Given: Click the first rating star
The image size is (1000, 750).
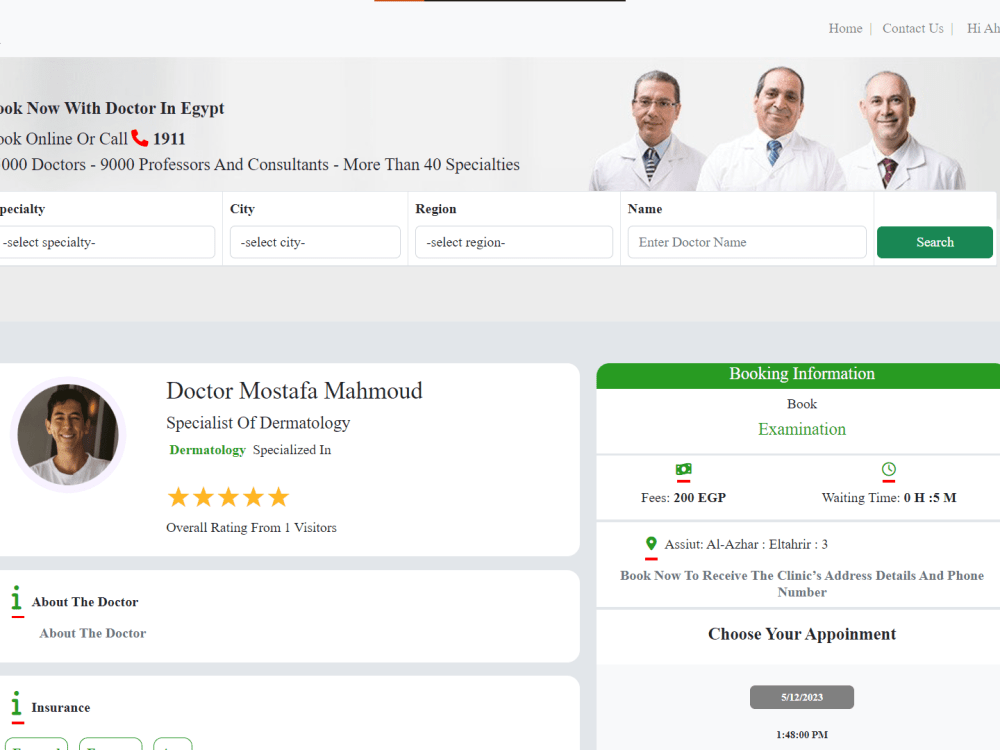Looking at the screenshot, I should [x=179, y=497].
